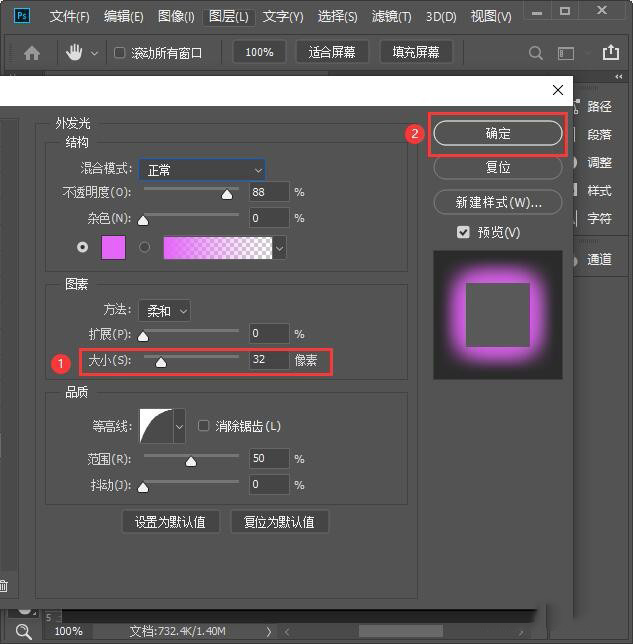
Task: Open the purple glow color swatch
Action: (113, 247)
